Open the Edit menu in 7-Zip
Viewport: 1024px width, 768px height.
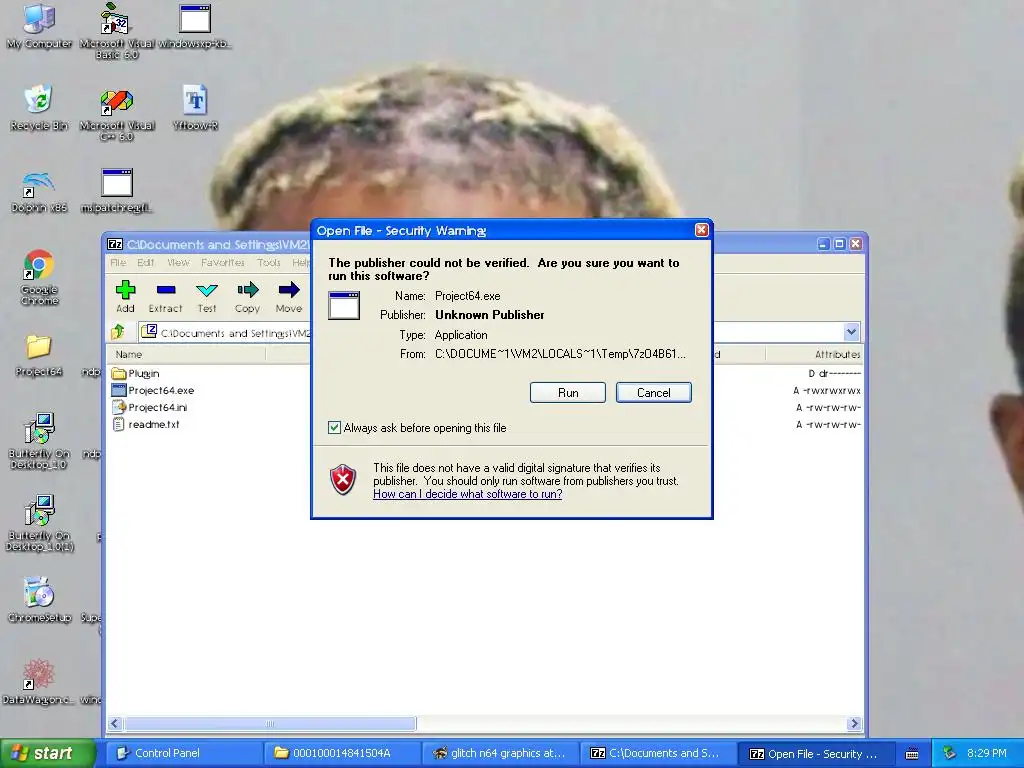tap(146, 263)
